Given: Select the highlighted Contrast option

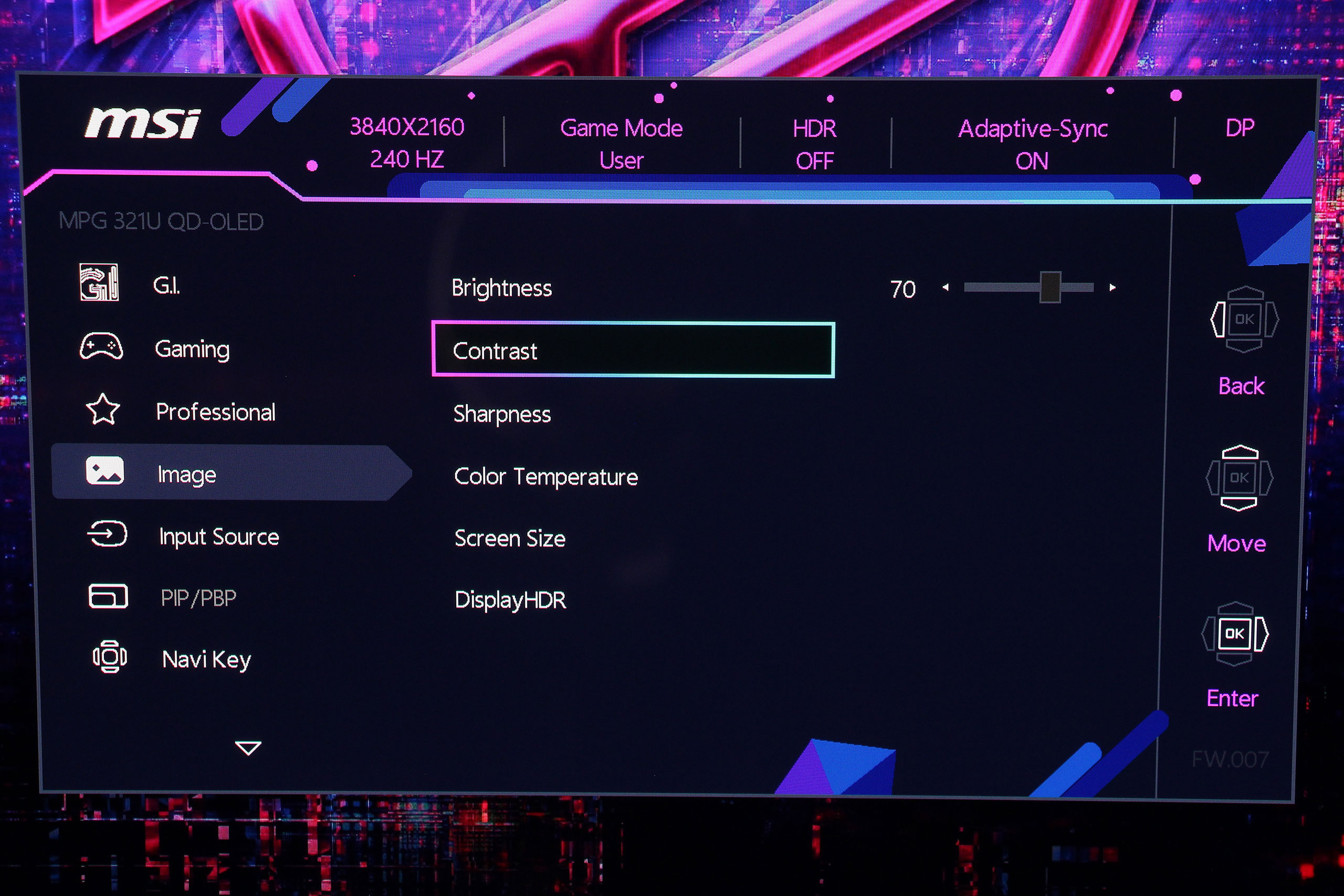Looking at the screenshot, I should coord(633,350).
